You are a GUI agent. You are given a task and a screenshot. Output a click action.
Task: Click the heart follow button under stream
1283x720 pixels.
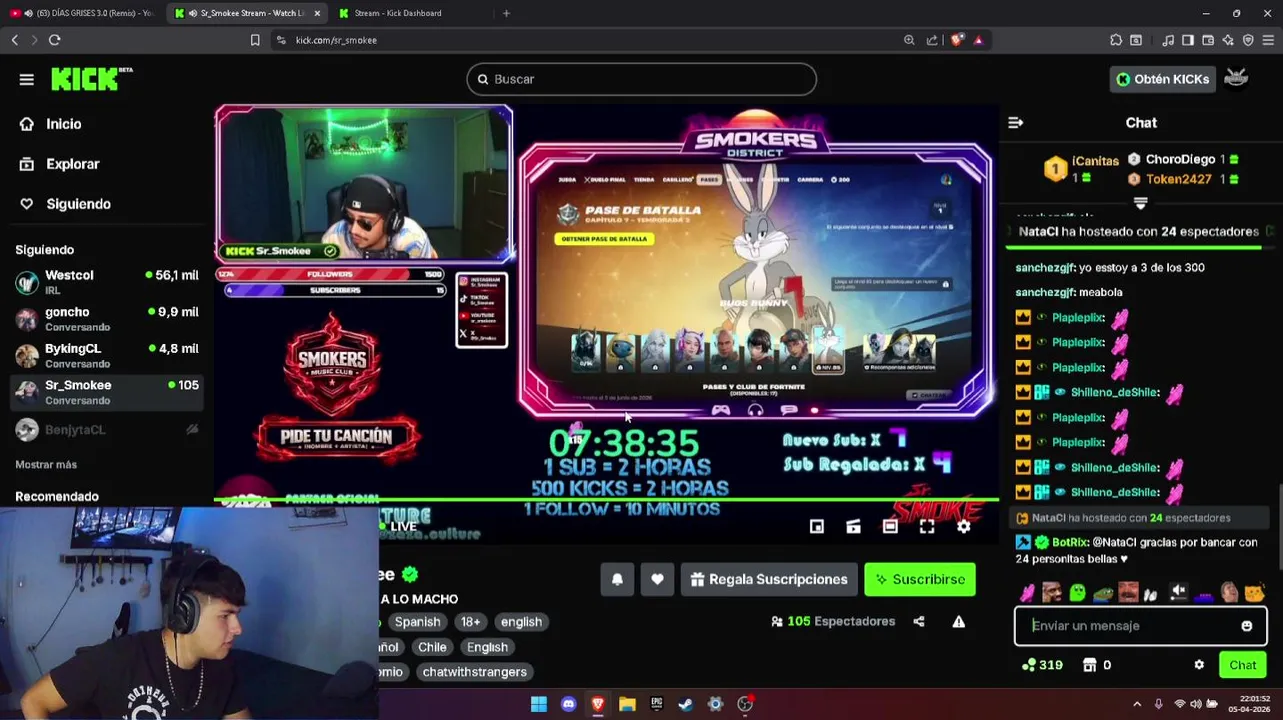(x=657, y=579)
